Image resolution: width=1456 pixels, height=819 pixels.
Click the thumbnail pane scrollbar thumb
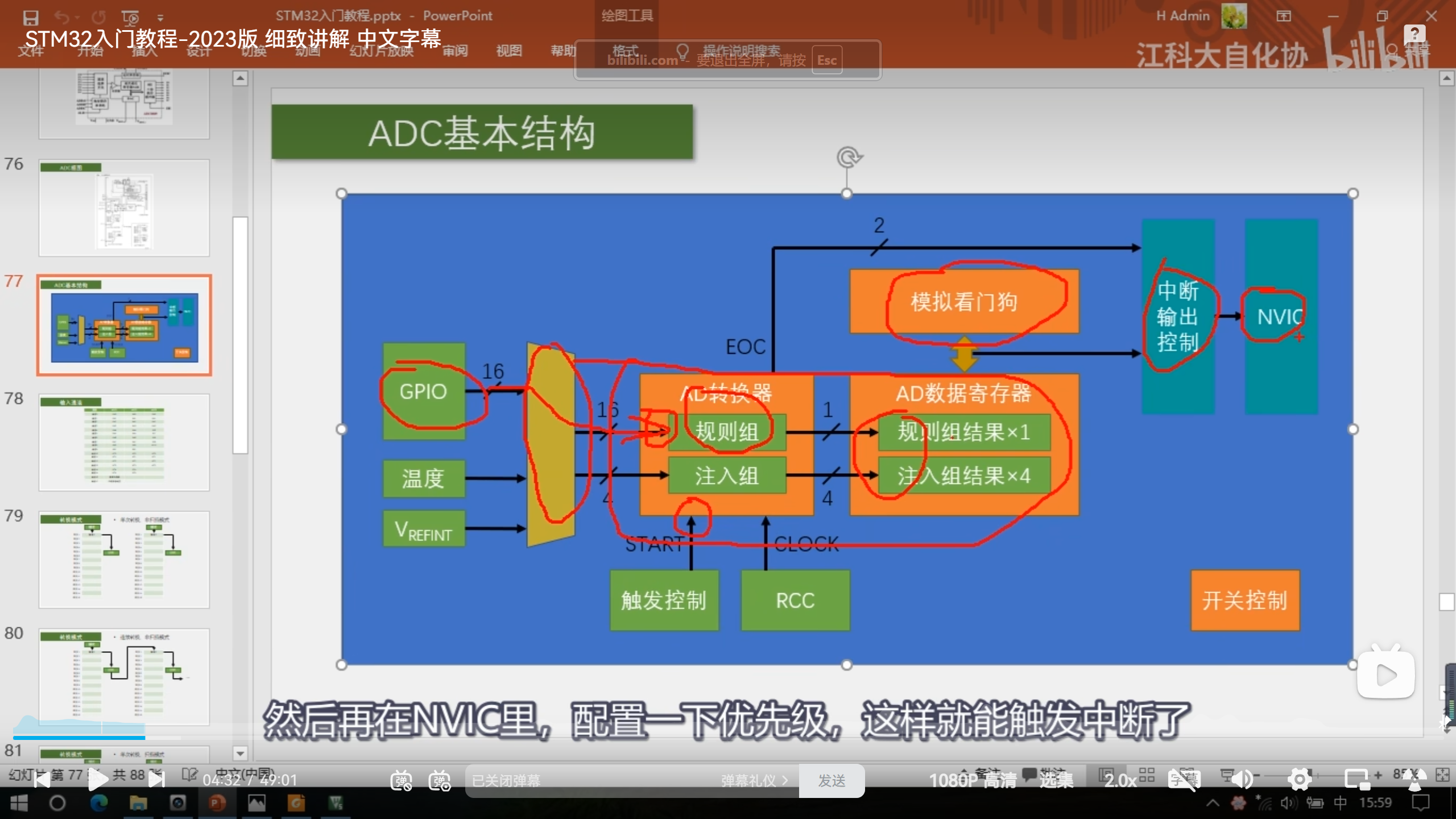[x=241, y=335]
